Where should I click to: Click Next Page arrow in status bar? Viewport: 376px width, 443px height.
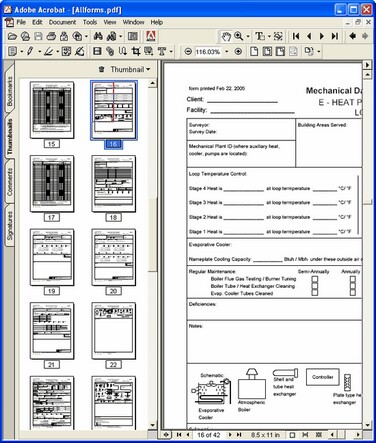[x=230, y=435]
